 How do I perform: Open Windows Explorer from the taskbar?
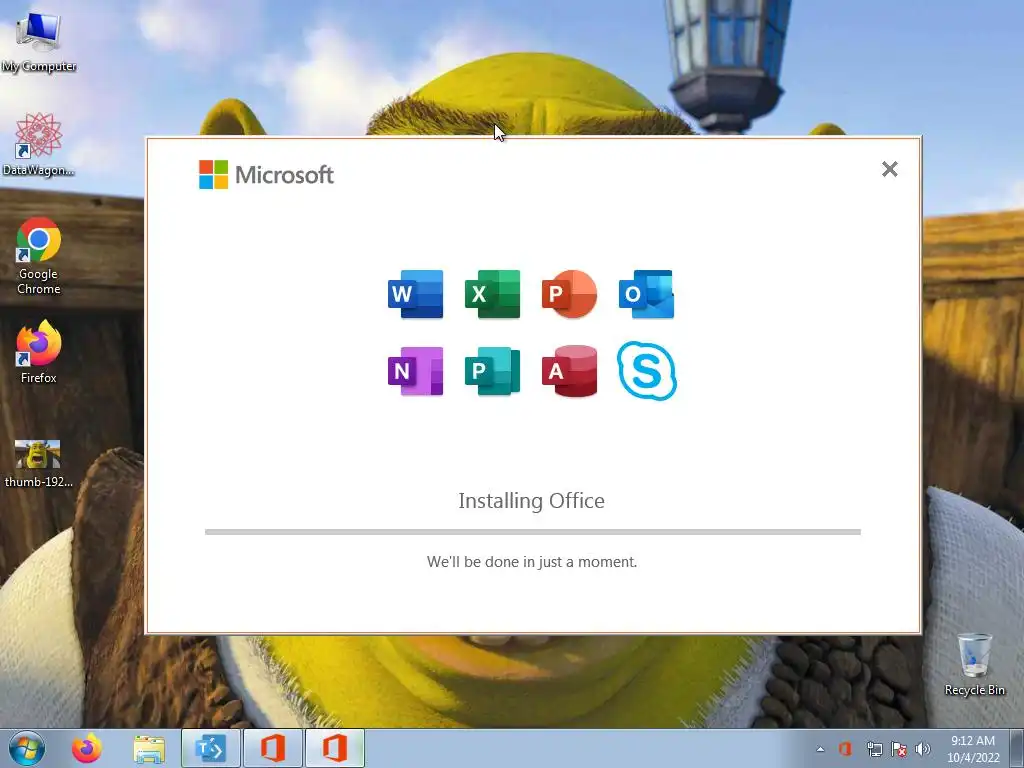(149, 748)
